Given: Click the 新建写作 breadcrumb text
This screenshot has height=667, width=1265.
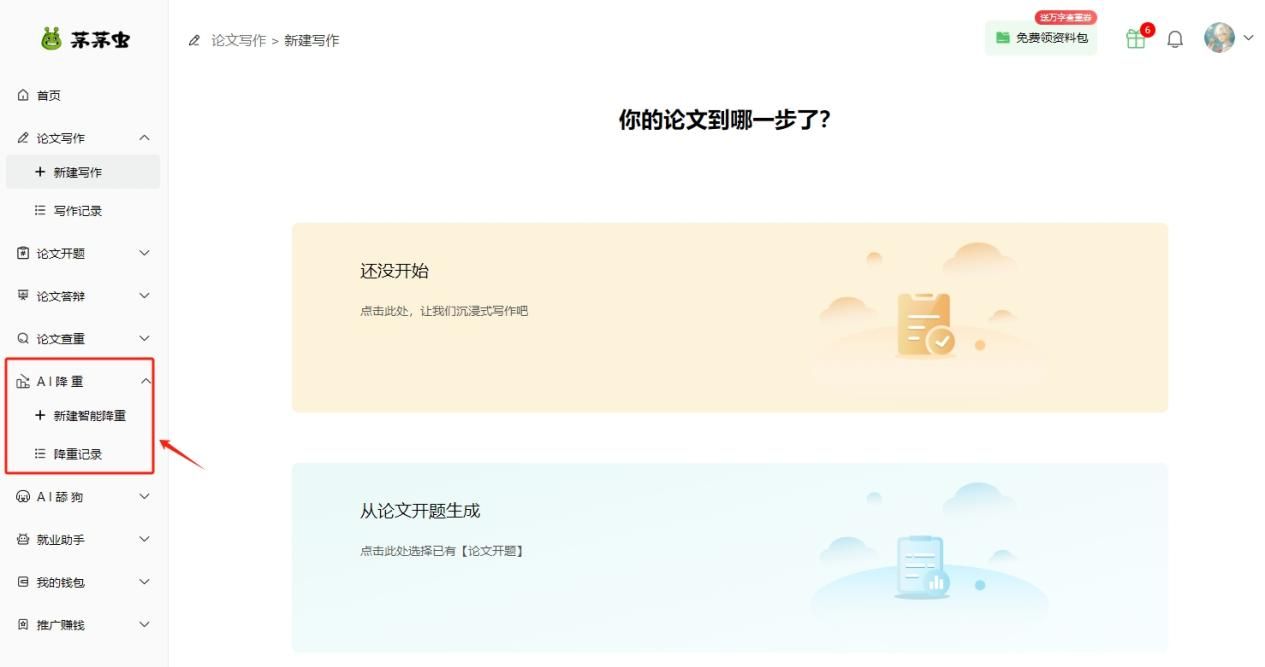Looking at the screenshot, I should [x=312, y=40].
